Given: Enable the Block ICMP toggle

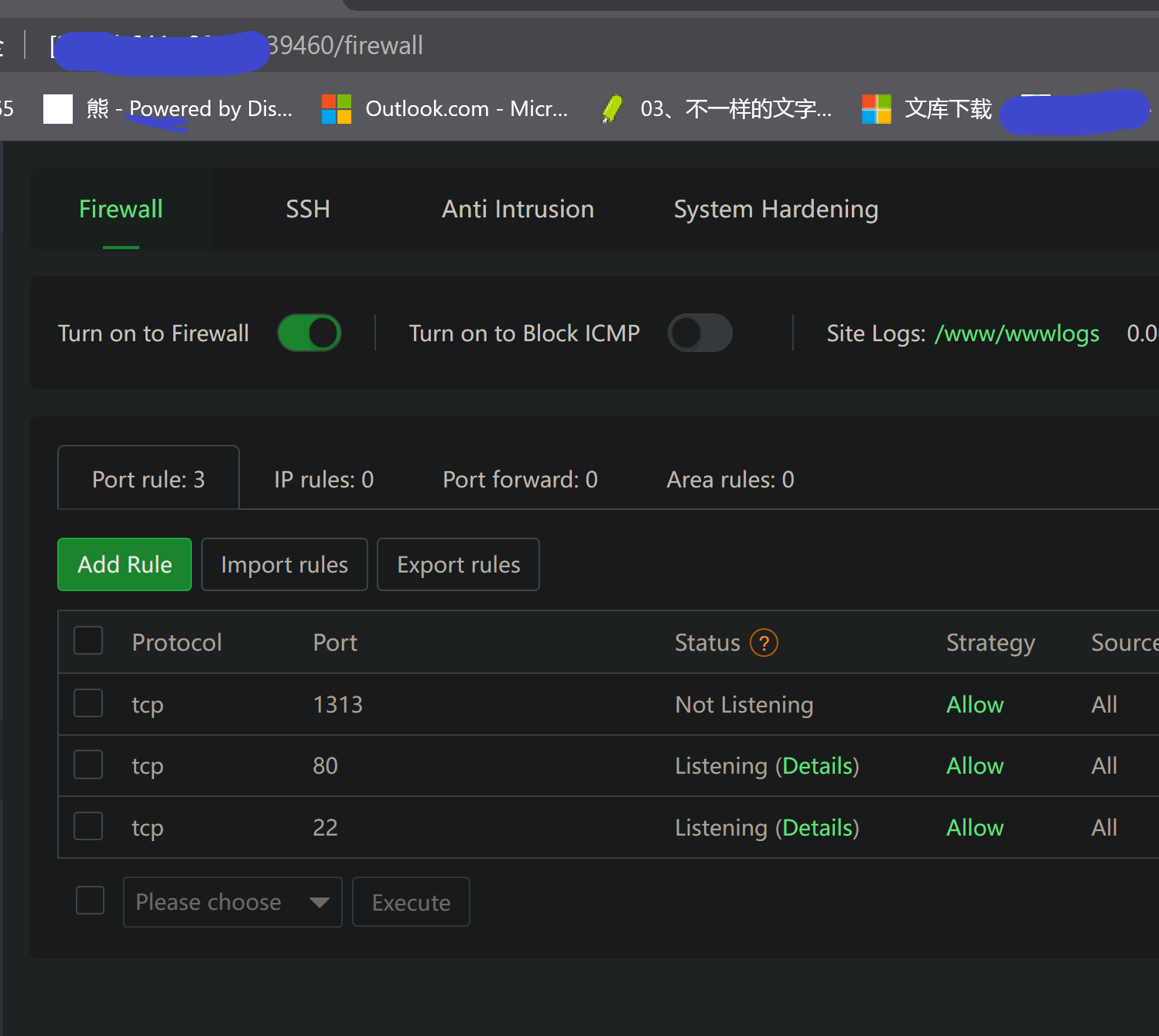Looking at the screenshot, I should 699,333.
